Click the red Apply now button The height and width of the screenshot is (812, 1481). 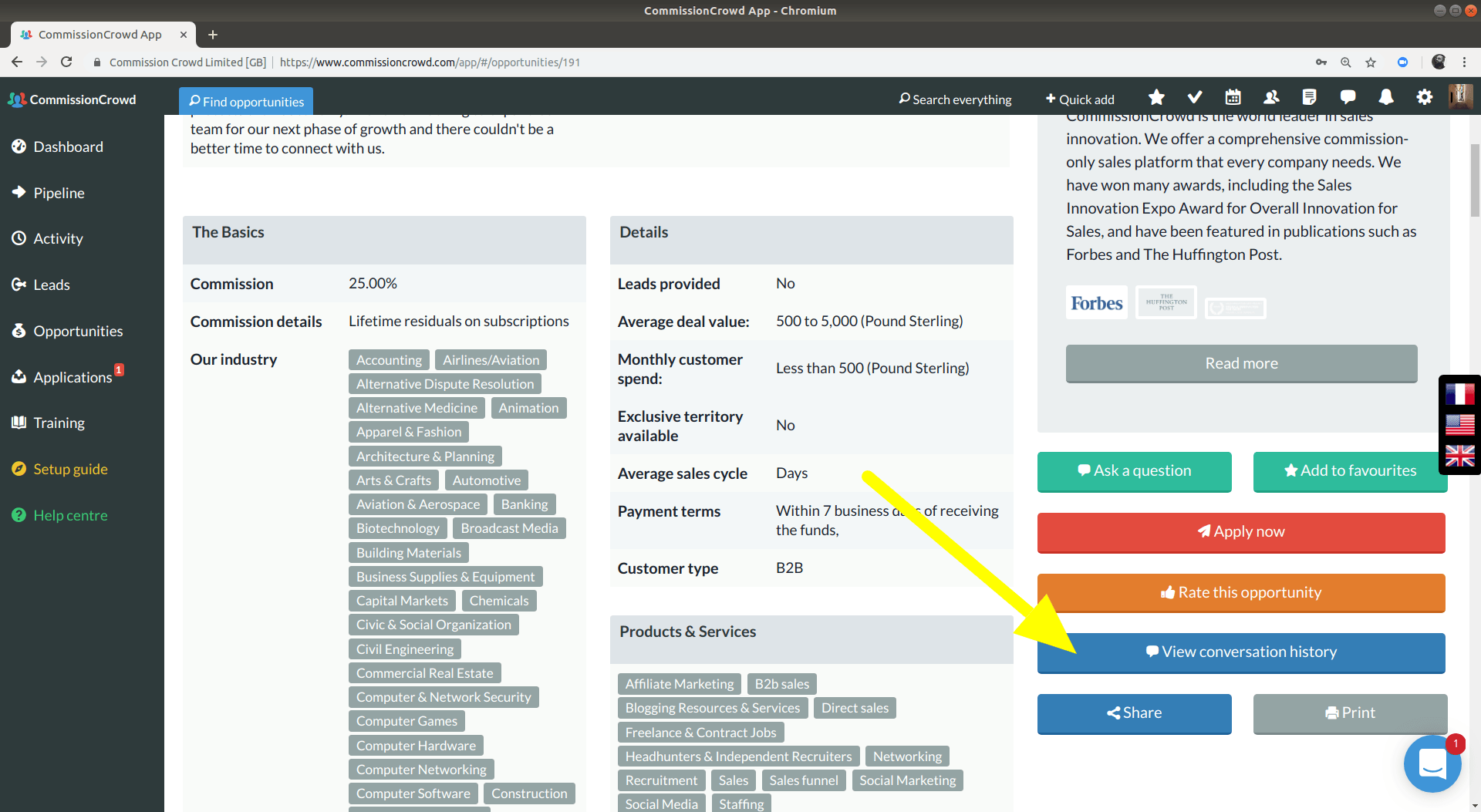click(1240, 531)
